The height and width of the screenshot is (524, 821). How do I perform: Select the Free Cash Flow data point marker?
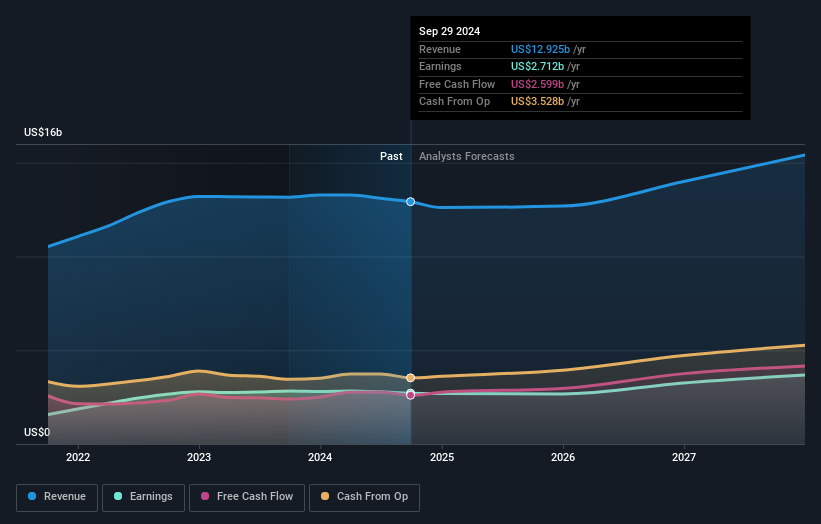(x=410, y=395)
